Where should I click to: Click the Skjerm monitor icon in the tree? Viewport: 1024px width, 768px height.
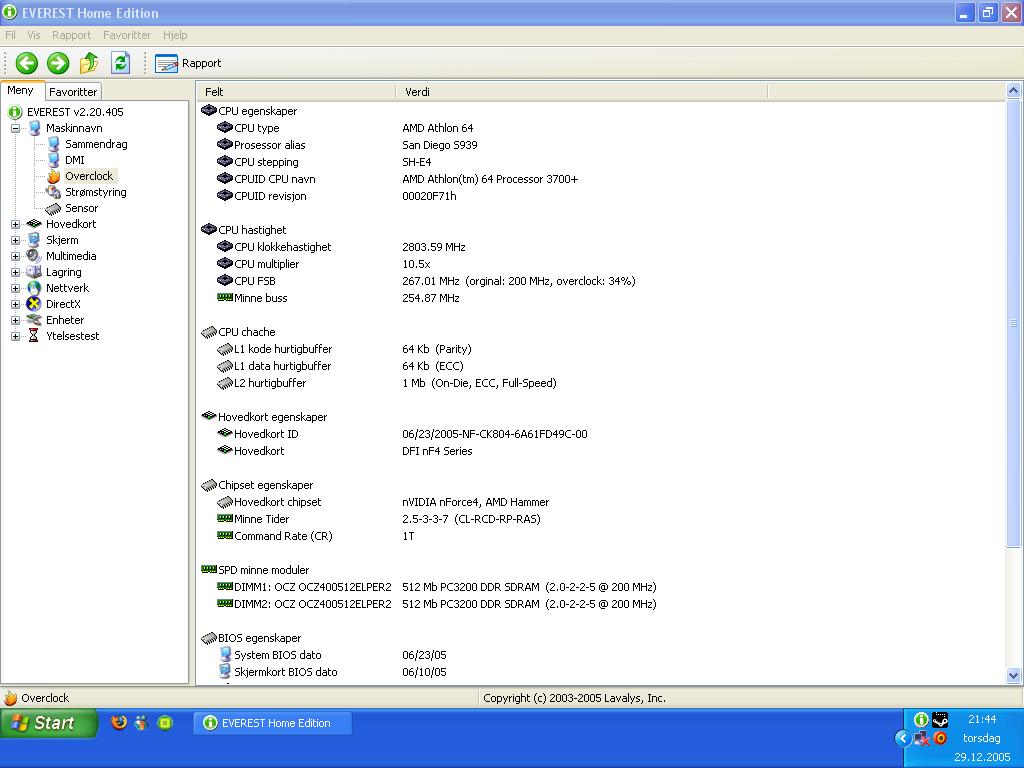click(34, 240)
